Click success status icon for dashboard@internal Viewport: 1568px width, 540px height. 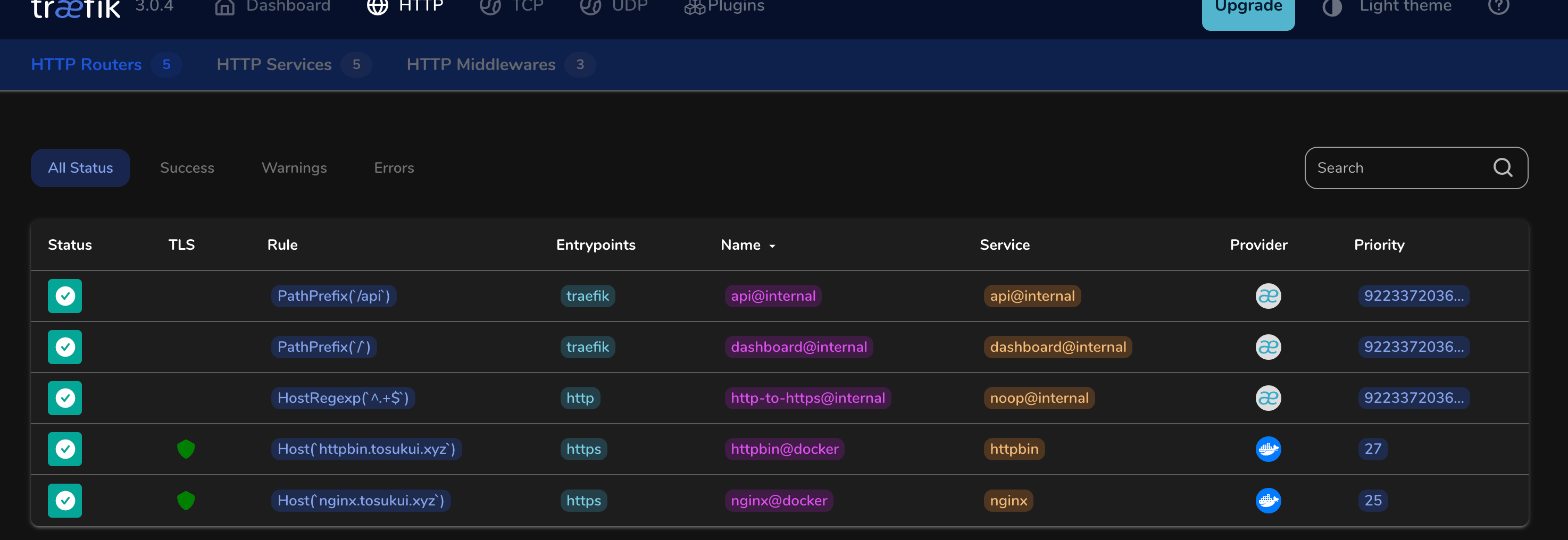pos(65,347)
